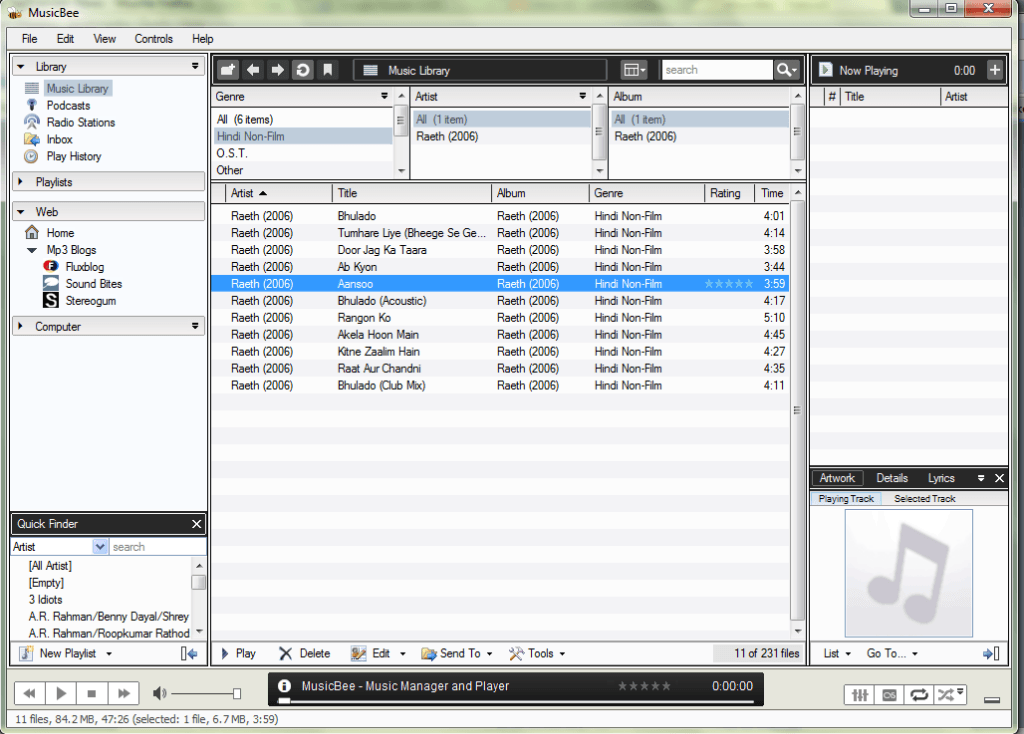Open the Sound Bites blog entry
The width and height of the screenshot is (1024, 734).
click(93, 283)
